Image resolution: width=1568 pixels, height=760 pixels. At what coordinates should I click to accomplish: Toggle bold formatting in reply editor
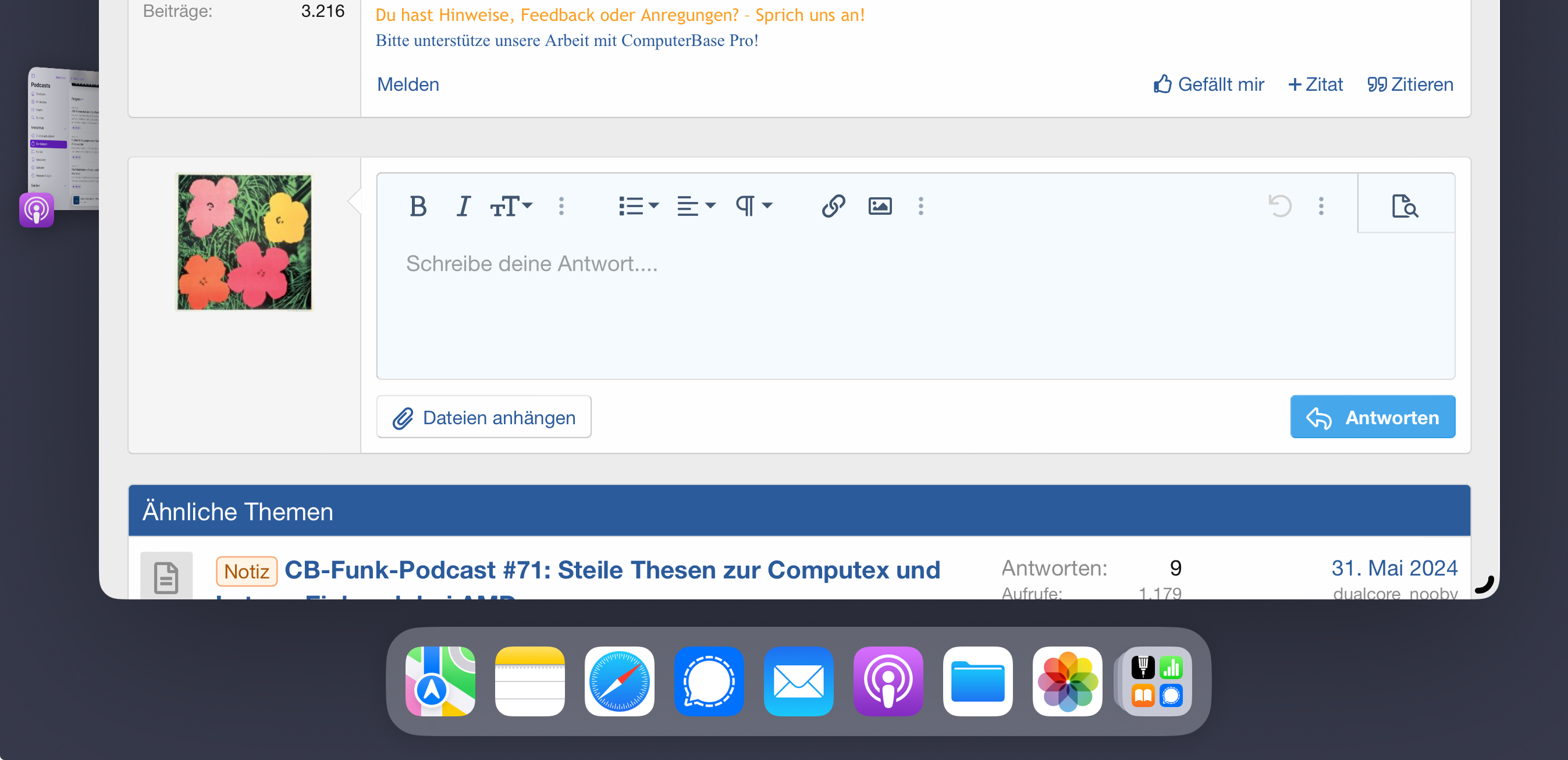tap(418, 207)
